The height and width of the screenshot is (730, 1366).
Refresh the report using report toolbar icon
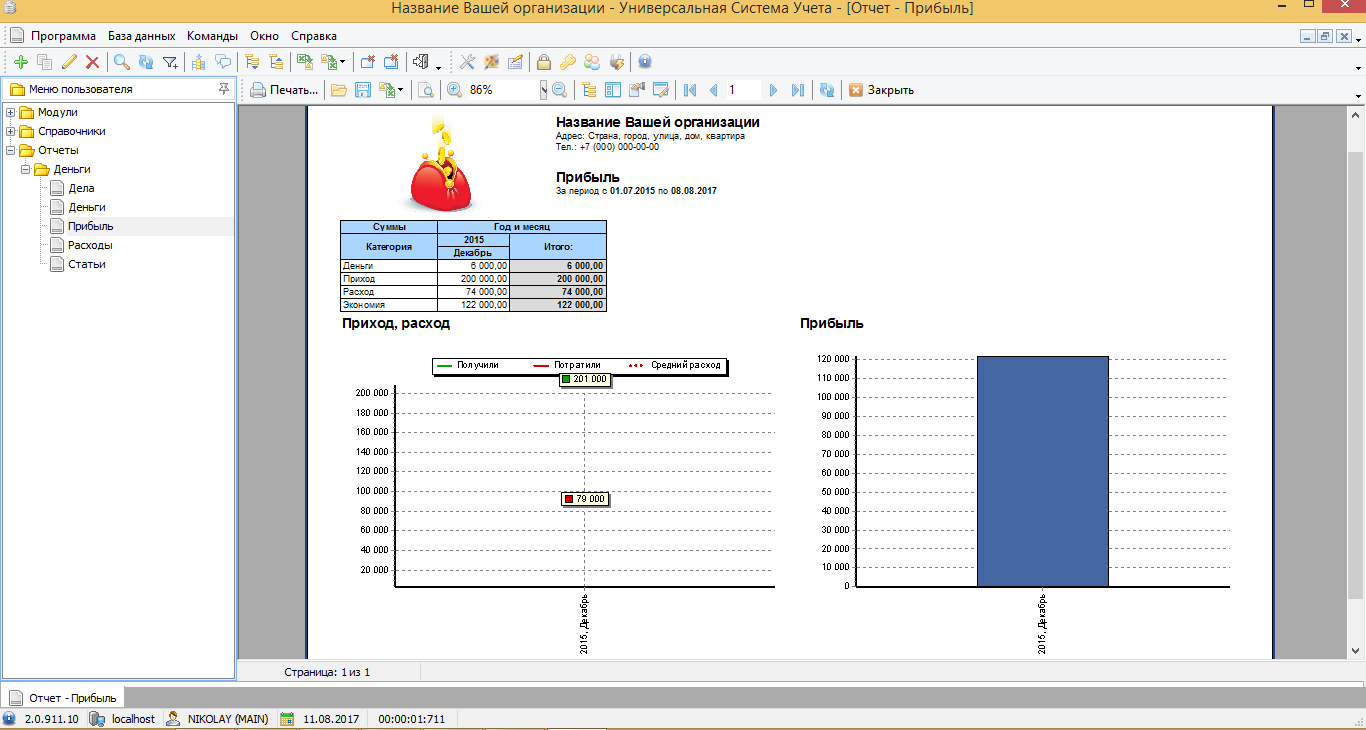pos(827,90)
